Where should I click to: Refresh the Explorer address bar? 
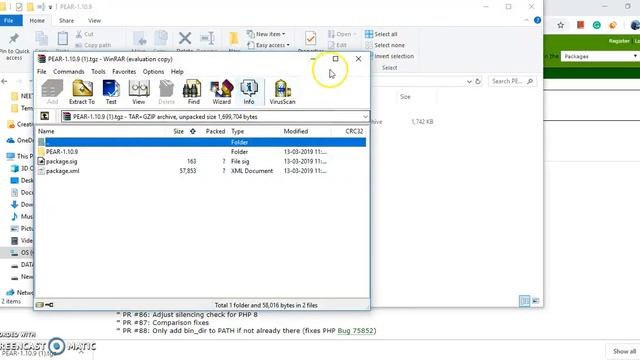click(478, 81)
